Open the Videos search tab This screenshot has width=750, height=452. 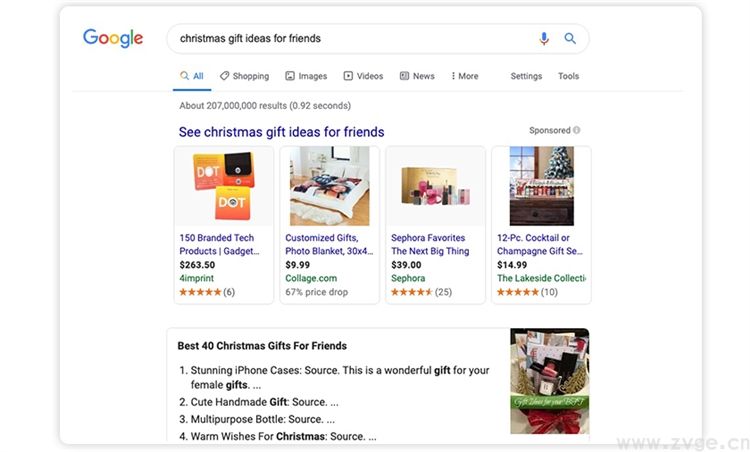pyautogui.click(x=363, y=76)
